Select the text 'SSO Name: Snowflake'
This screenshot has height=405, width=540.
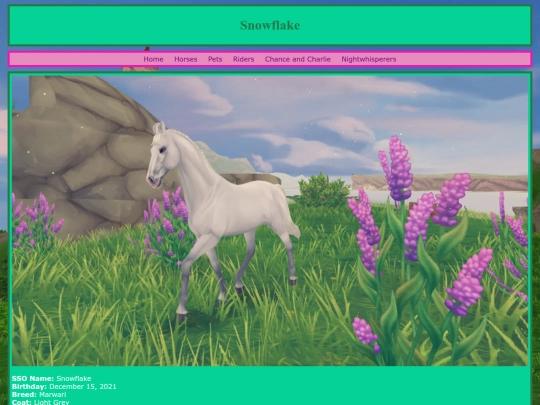tap(51, 378)
